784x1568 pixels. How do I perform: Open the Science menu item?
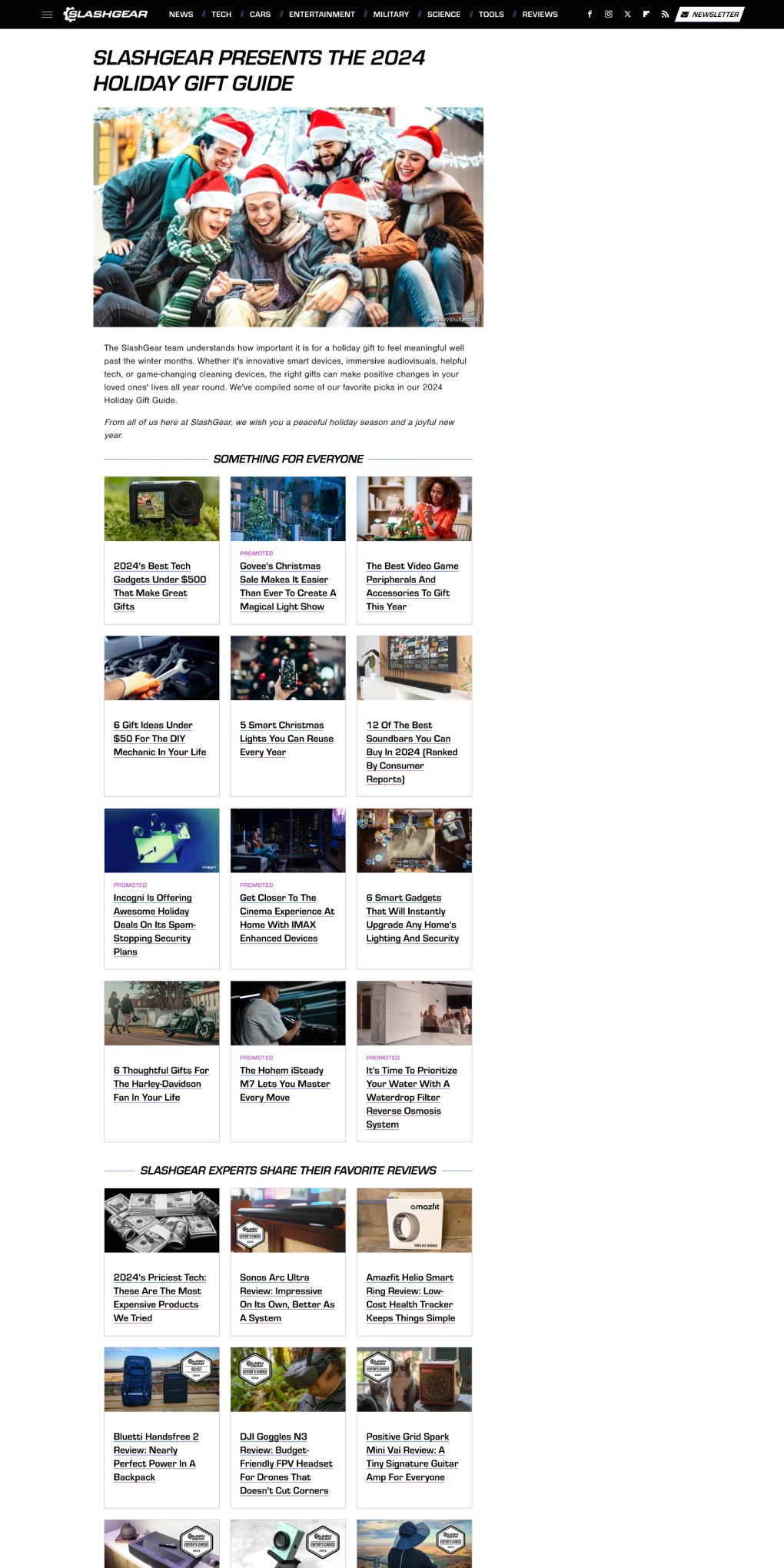[444, 15]
